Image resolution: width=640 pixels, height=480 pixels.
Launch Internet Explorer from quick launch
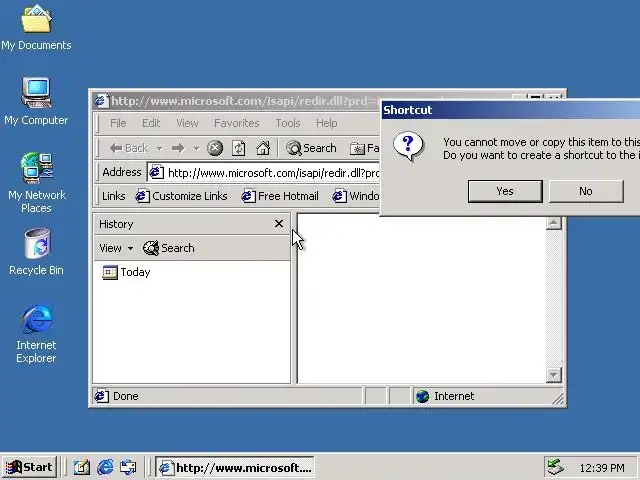coord(105,467)
